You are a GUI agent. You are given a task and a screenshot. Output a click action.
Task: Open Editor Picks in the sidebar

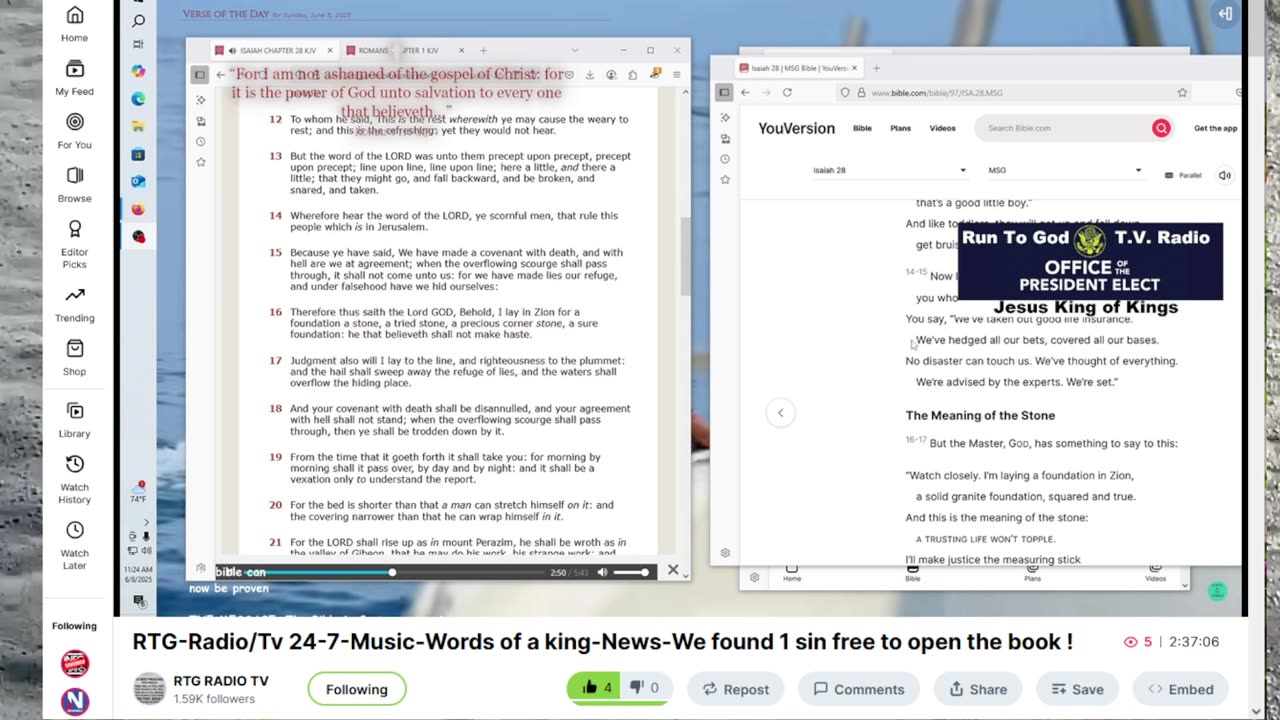tap(74, 244)
